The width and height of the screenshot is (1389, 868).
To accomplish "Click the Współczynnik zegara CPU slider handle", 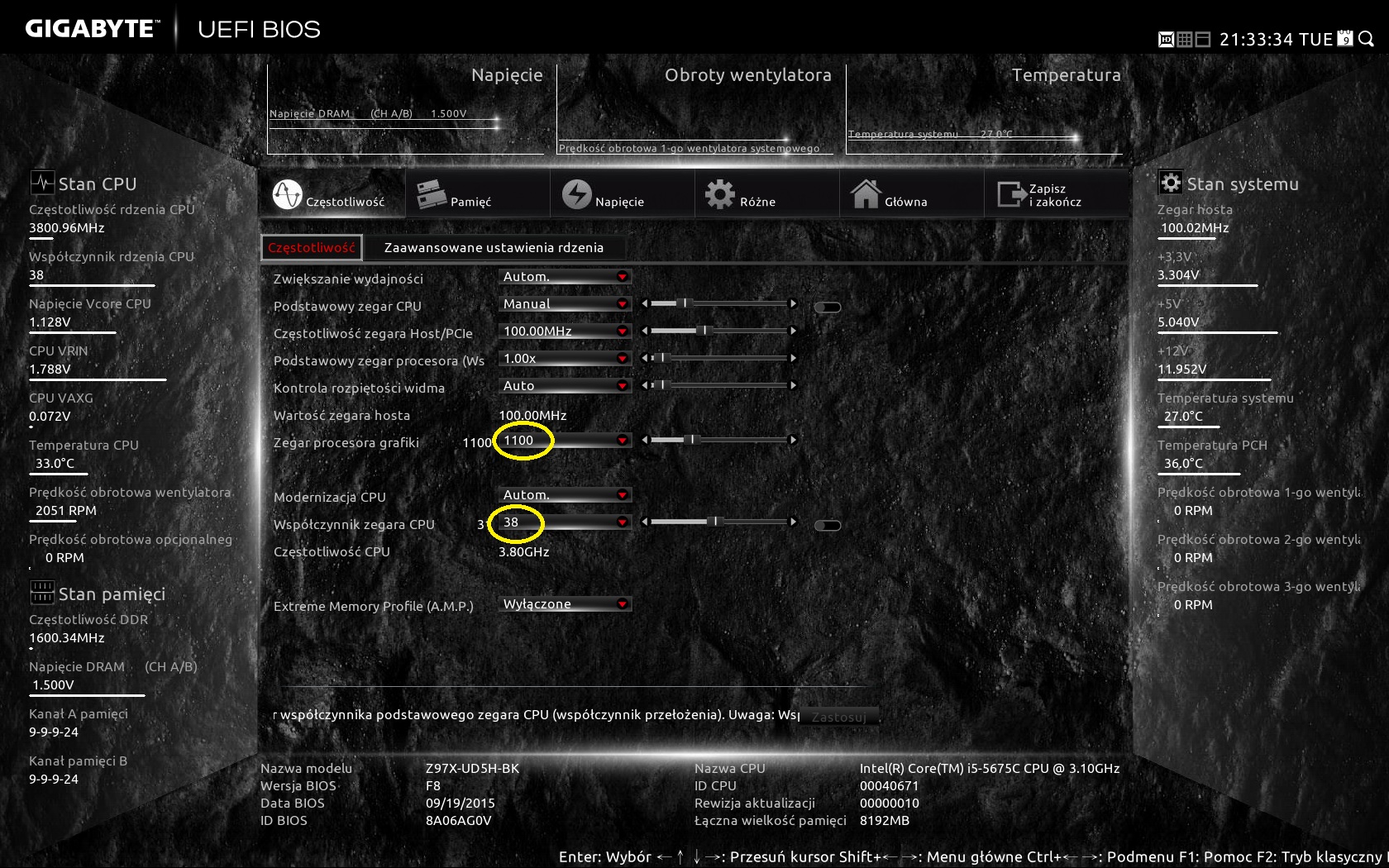I will point(715,522).
